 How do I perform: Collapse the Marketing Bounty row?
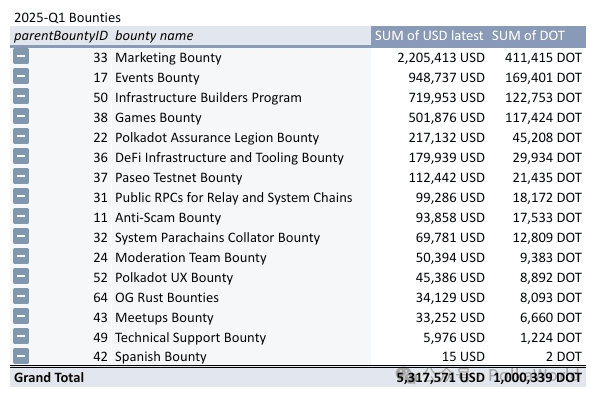pos(21,57)
